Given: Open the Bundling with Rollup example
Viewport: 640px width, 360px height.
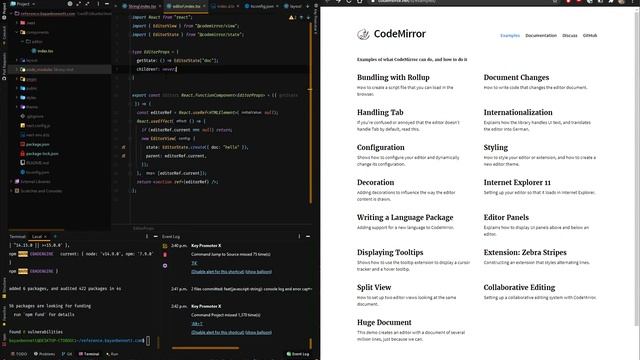Looking at the screenshot, I should [x=393, y=78].
